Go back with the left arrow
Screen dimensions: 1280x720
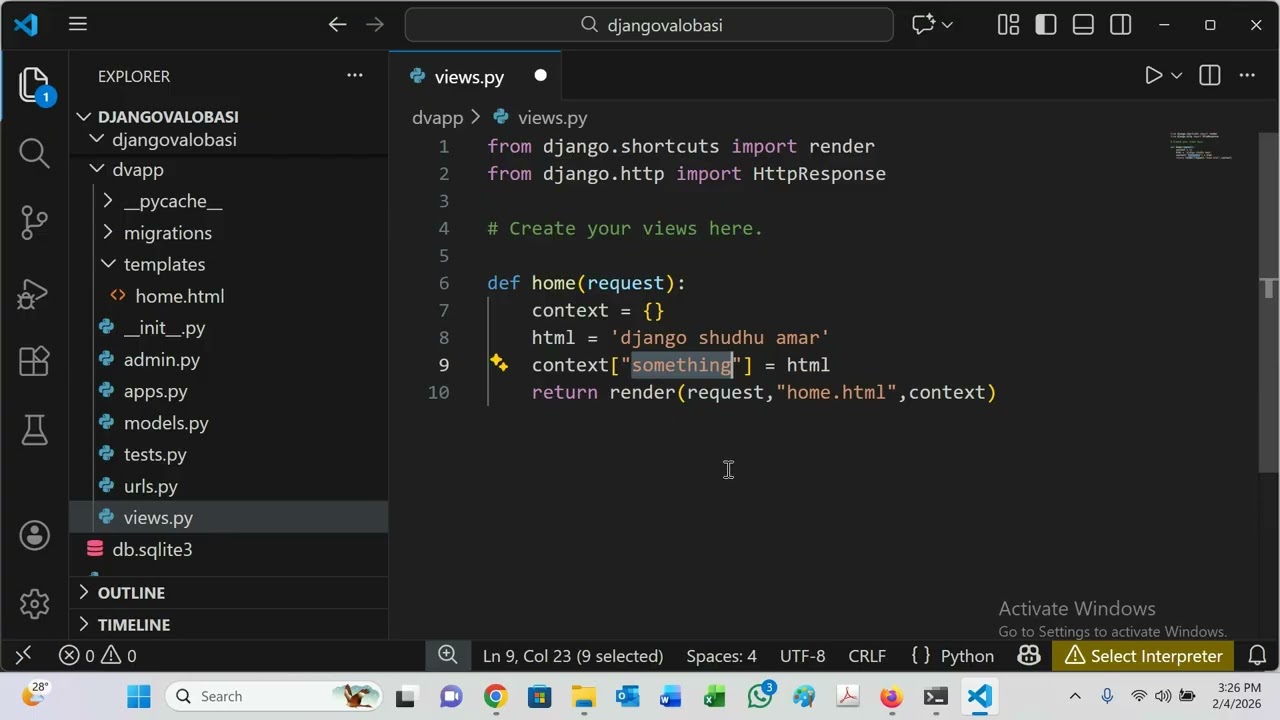tap(338, 25)
